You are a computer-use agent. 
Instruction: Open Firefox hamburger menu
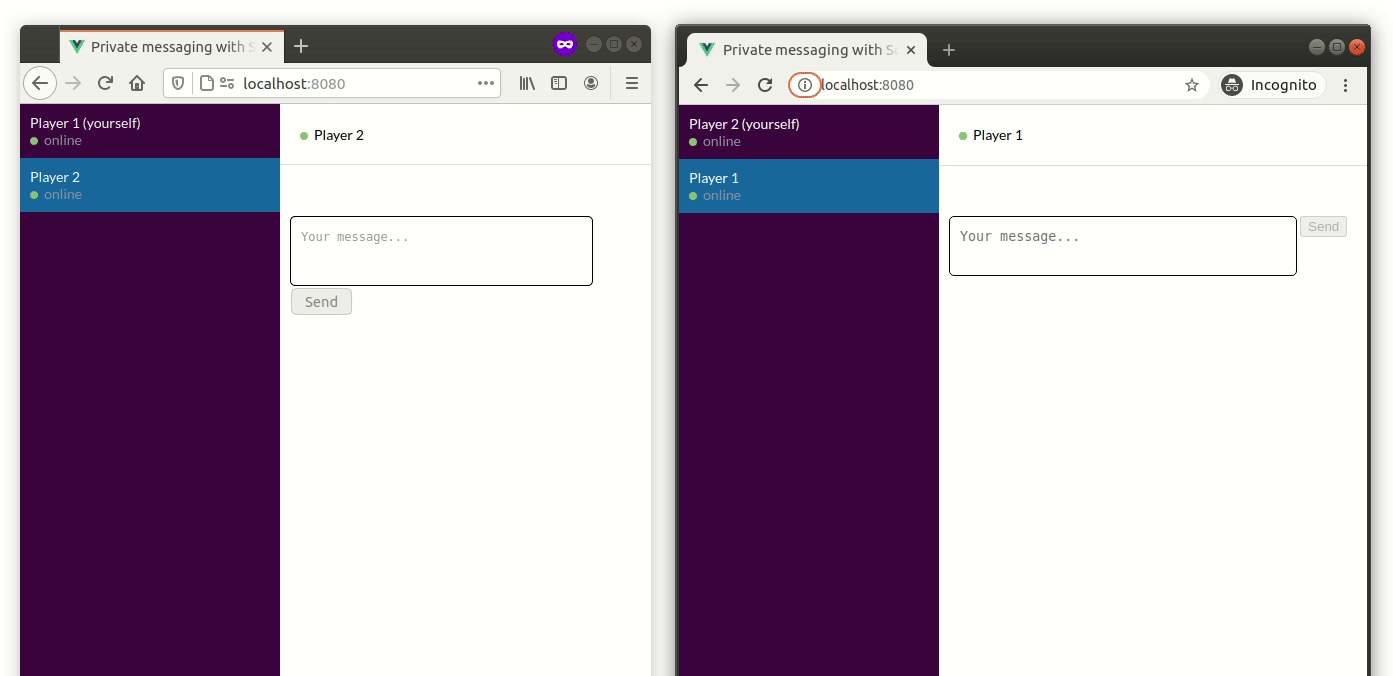point(631,83)
